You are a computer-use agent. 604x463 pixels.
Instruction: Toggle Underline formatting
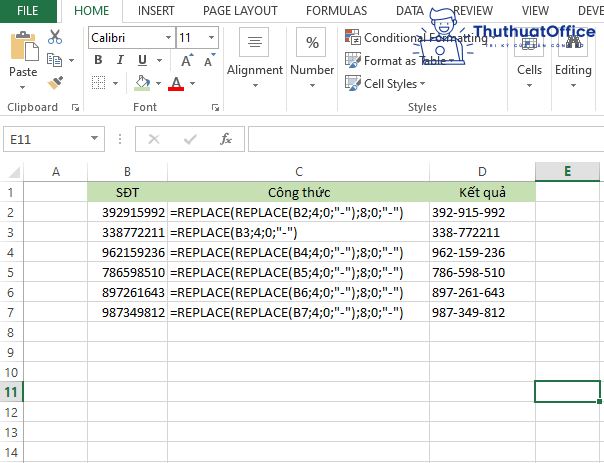point(142,60)
